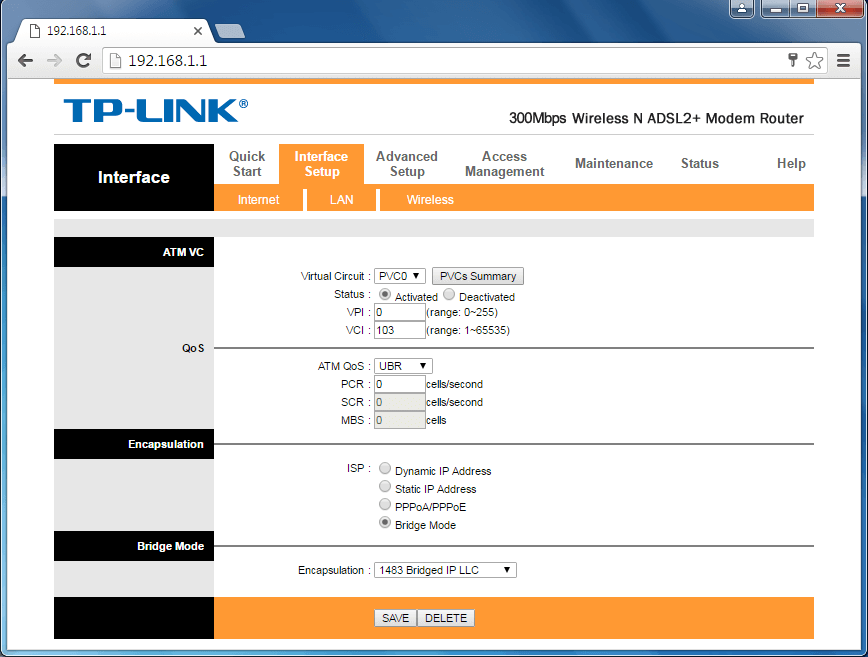Viewport: 868px width, 657px height.
Task: Open the Quick Start tab
Action: [x=247, y=164]
